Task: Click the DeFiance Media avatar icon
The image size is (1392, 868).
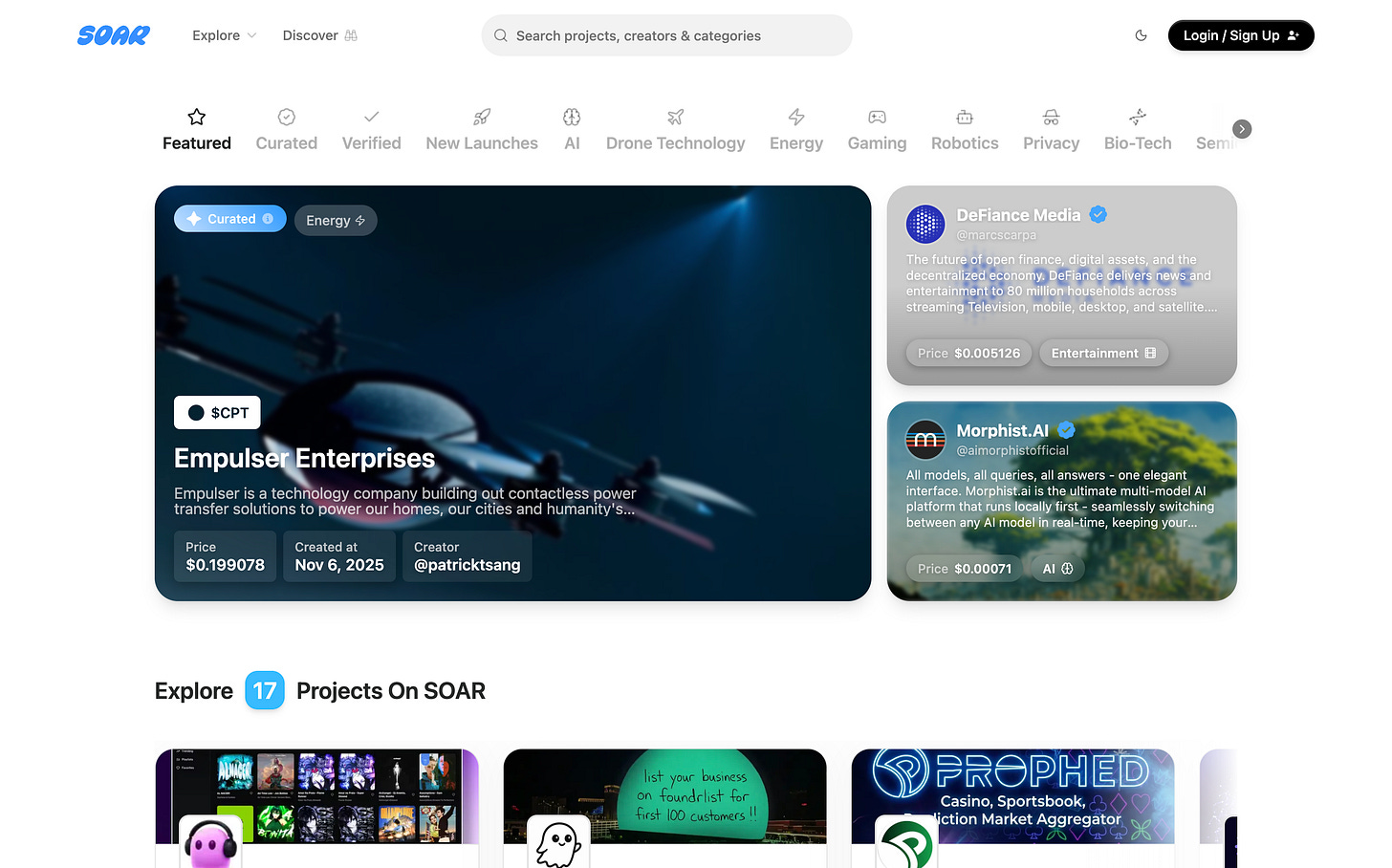Action: click(x=925, y=225)
